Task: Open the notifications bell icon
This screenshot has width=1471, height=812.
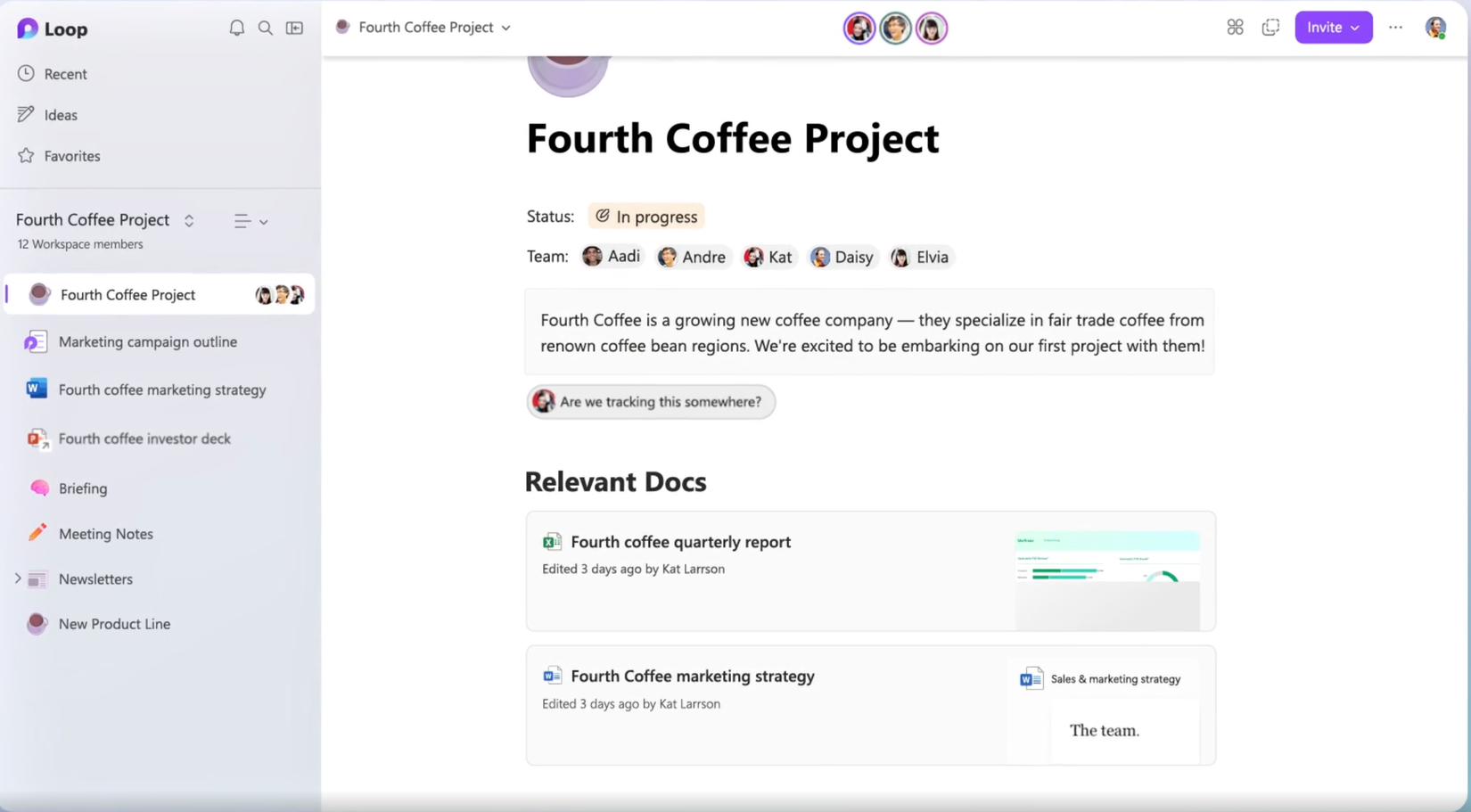Action: click(236, 28)
